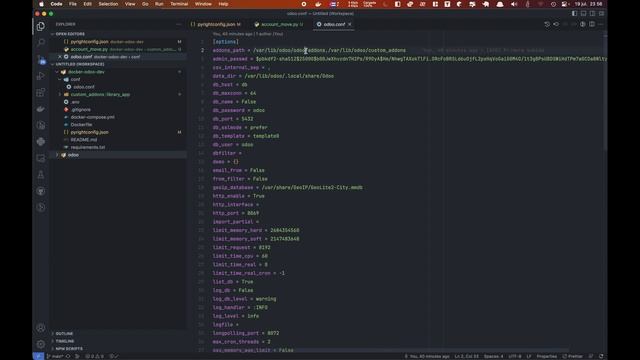The height and width of the screenshot is (360, 640).
Task: Close the odoo.conf editor tab
Action: 350,24
